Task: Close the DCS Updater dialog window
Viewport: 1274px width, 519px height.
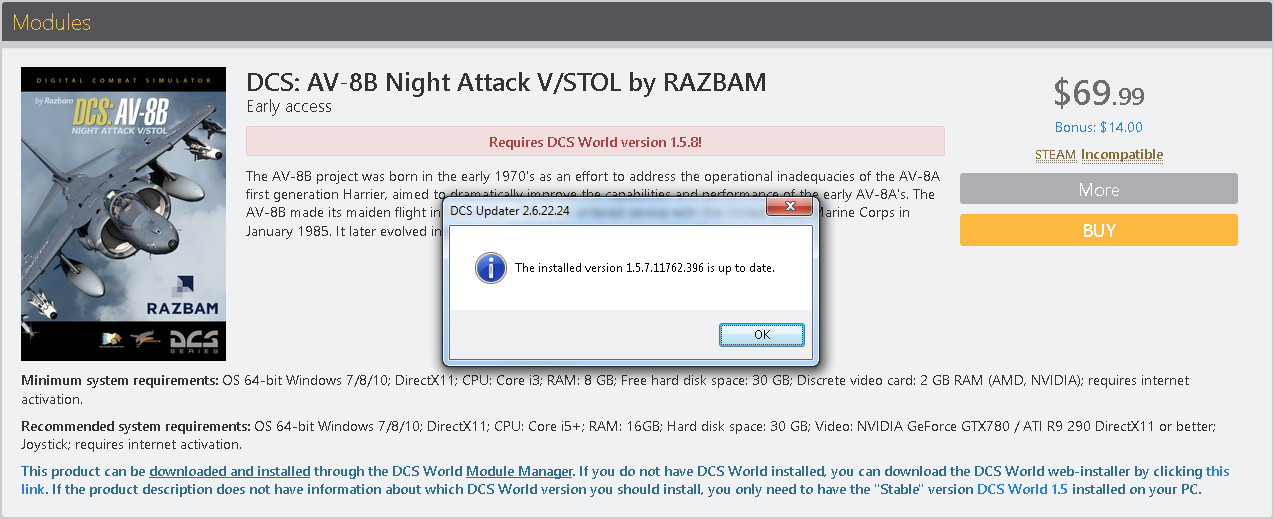Action: pos(793,209)
